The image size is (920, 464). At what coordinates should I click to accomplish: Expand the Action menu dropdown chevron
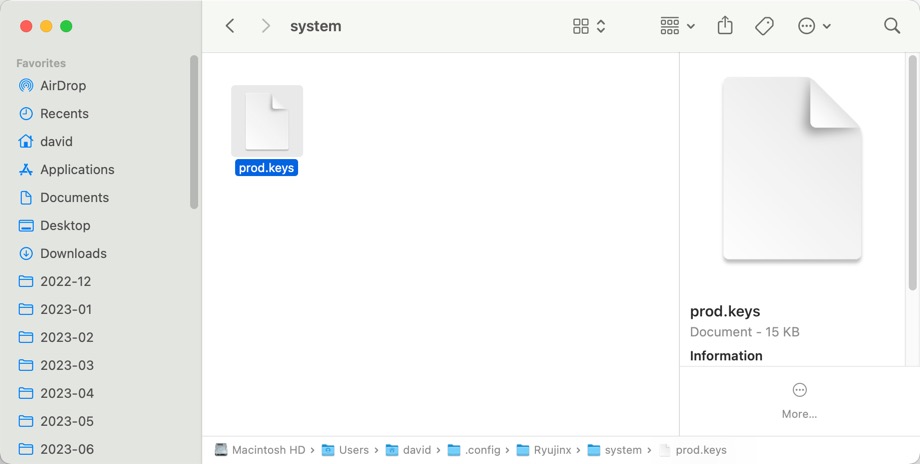click(827, 26)
